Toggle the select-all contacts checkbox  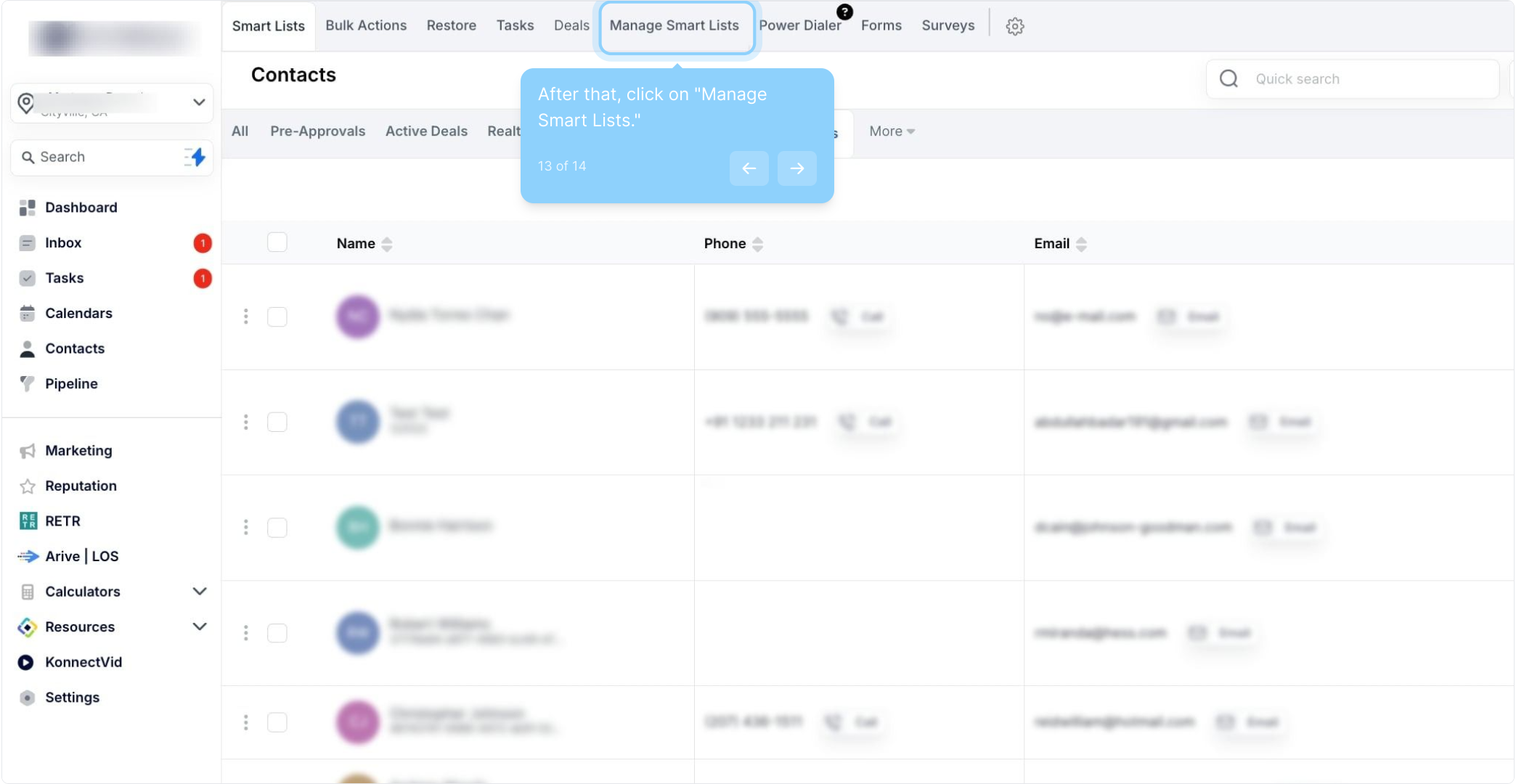coord(277,242)
